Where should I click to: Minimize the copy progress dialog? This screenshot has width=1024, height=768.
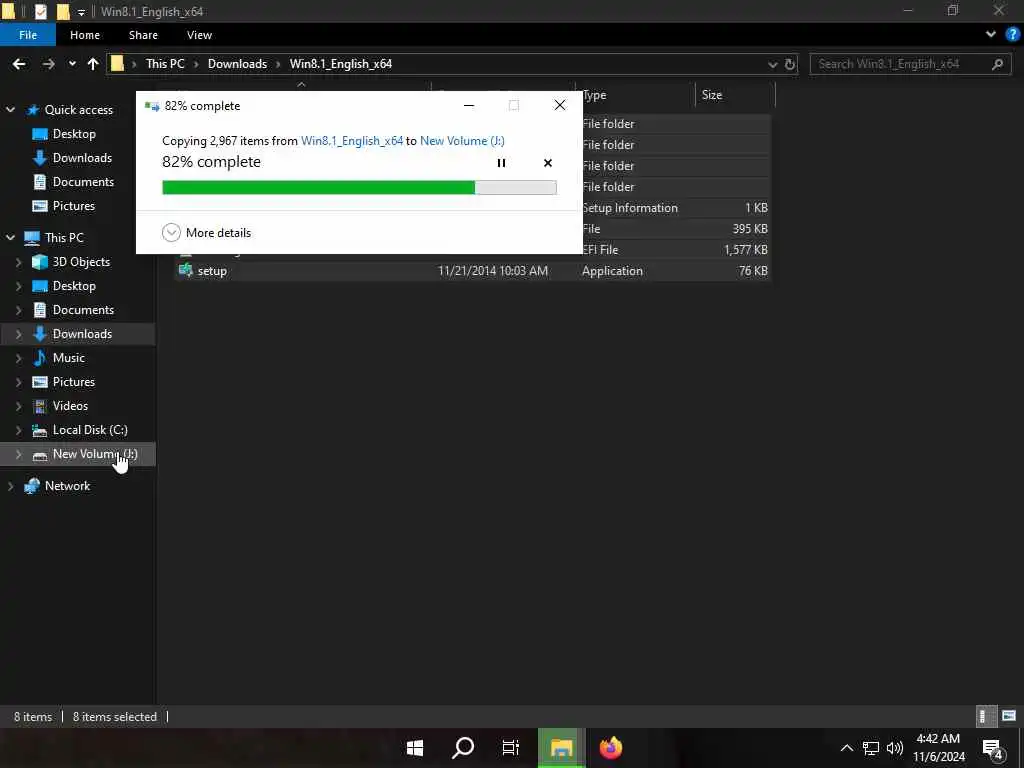(468, 105)
